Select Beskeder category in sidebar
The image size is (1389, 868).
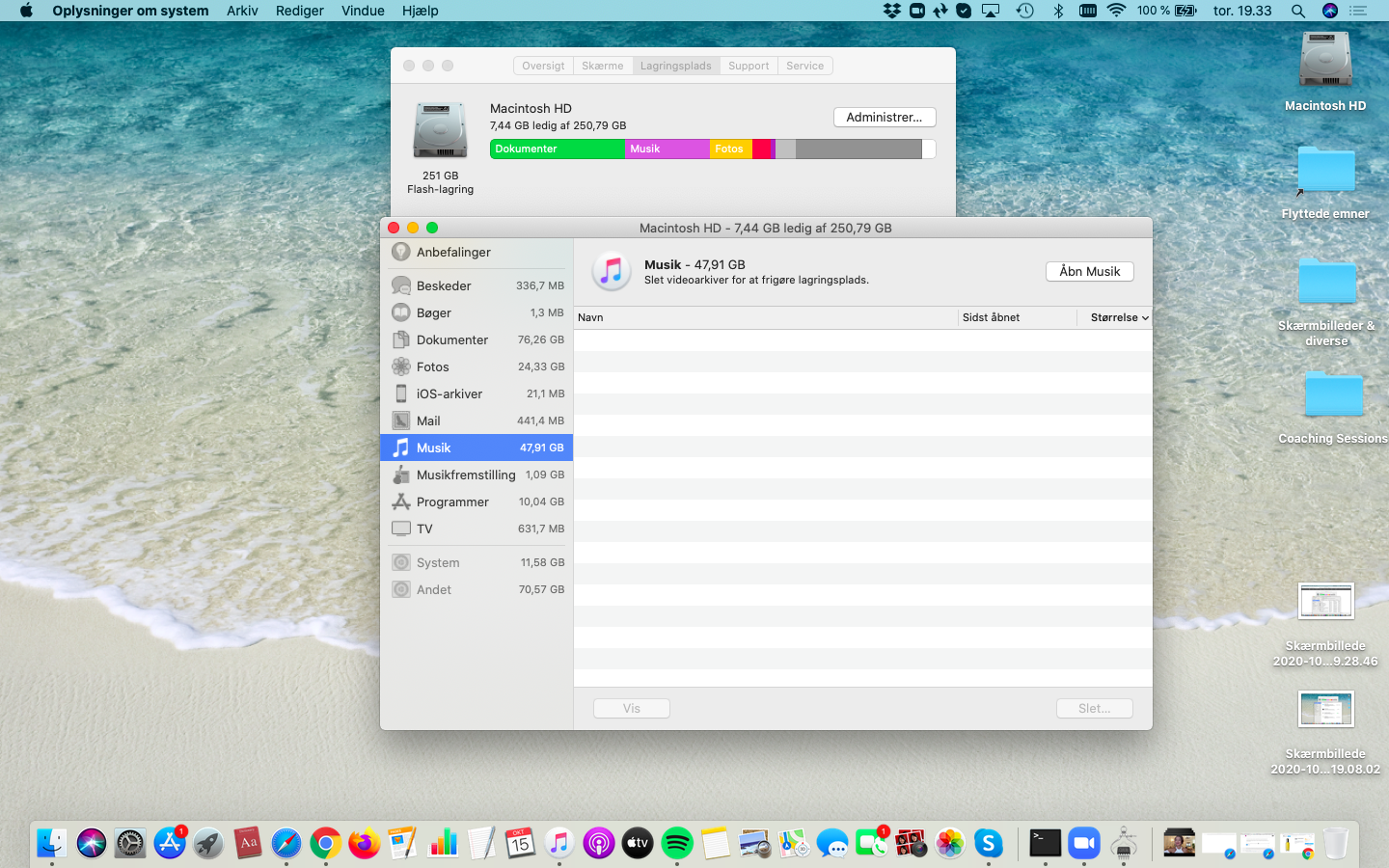477,285
